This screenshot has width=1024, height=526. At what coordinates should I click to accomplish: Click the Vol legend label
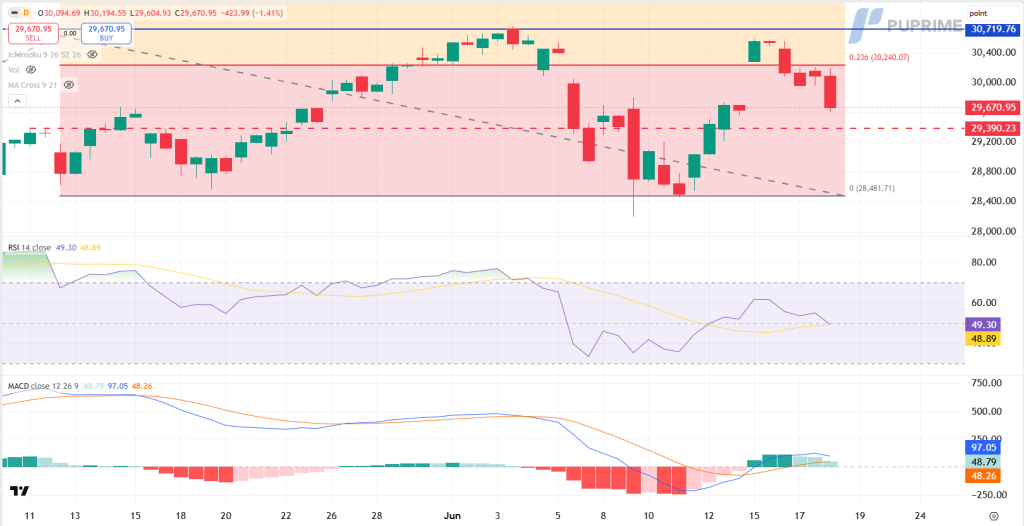point(14,69)
